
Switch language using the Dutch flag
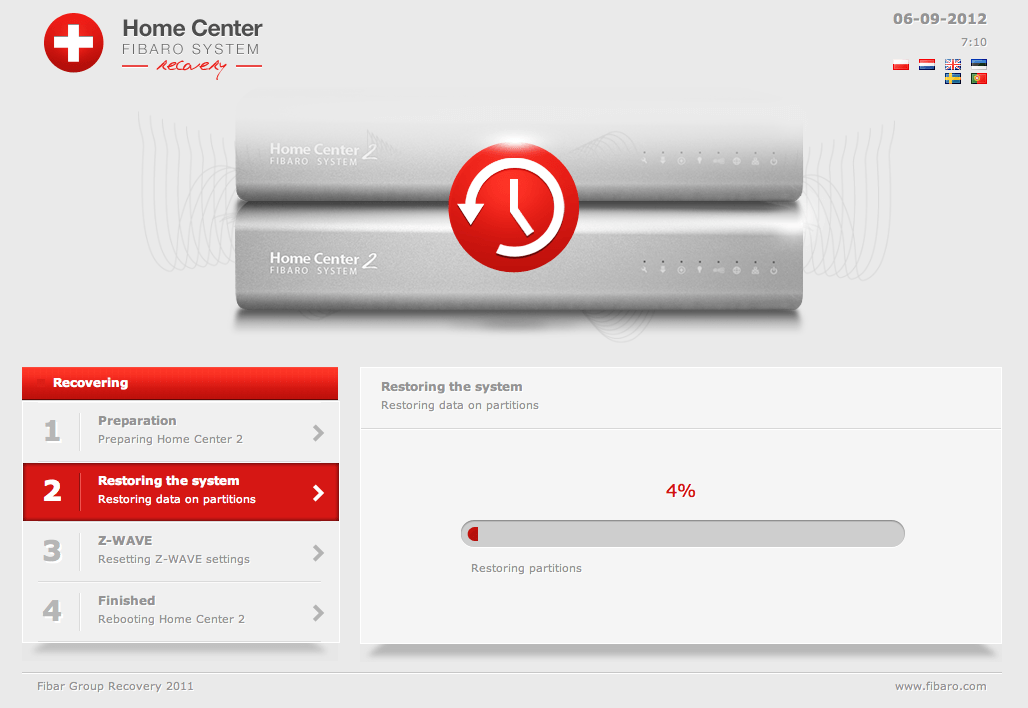click(x=926, y=64)
